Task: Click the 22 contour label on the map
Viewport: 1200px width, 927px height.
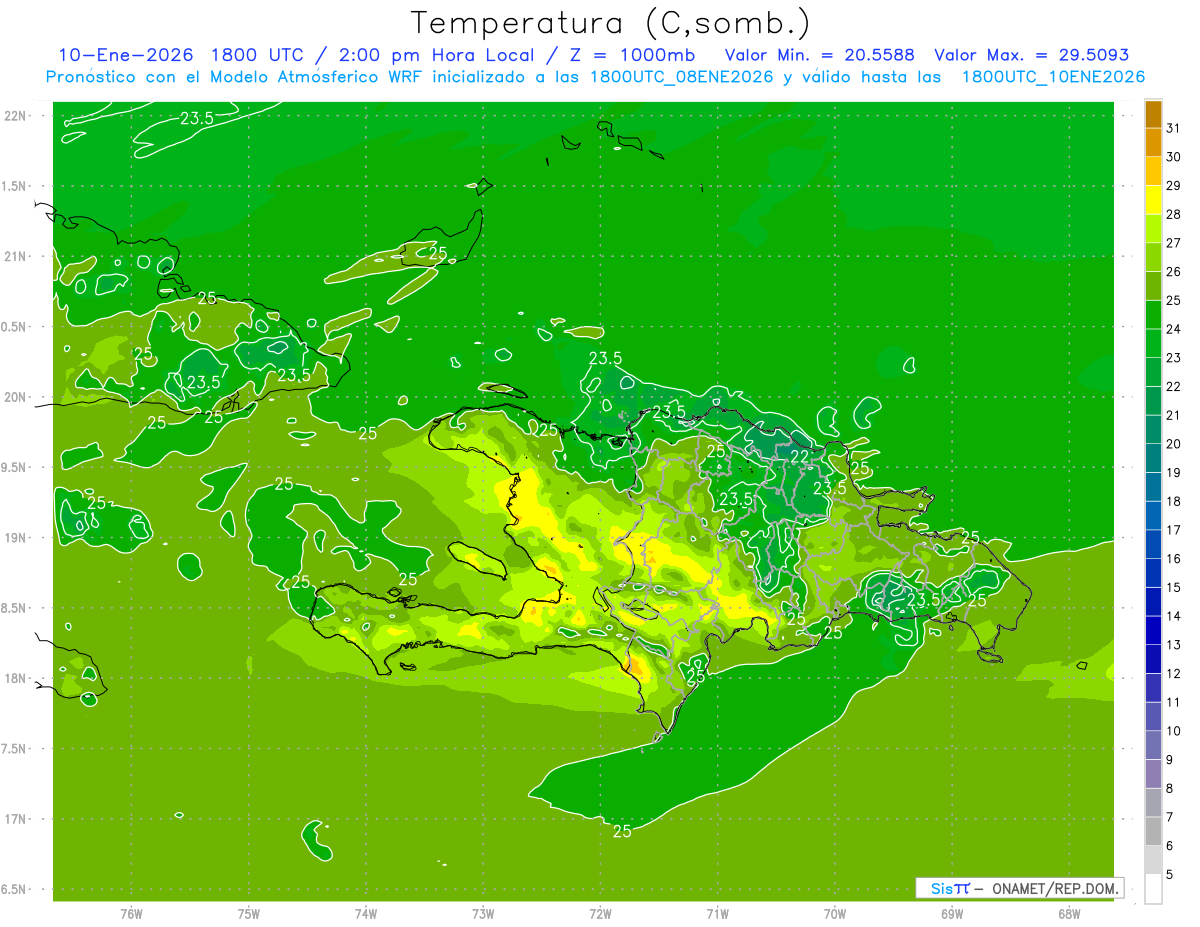Action: (800, 456)
